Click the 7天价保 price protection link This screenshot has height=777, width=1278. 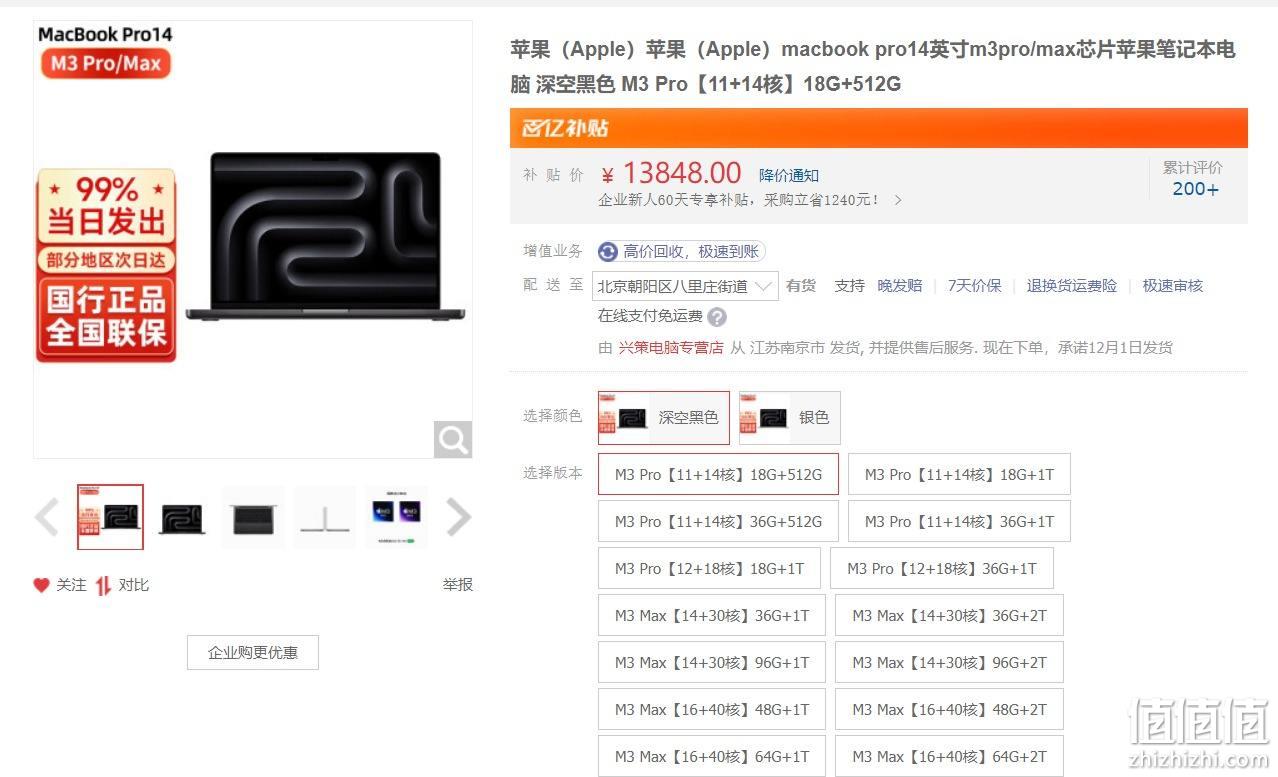coord(975,286)
